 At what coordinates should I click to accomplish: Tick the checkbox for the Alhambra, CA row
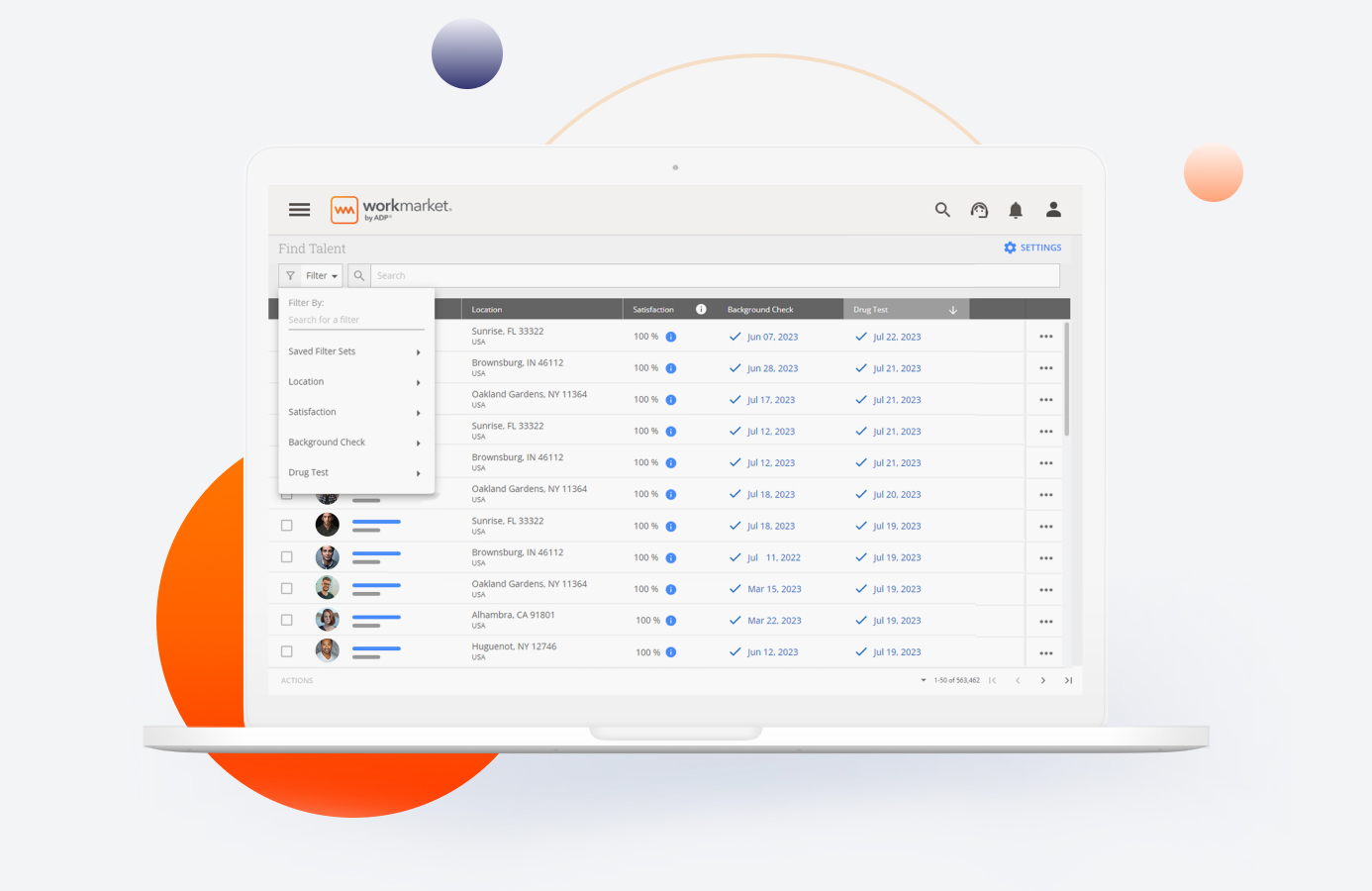pos(287,621)
